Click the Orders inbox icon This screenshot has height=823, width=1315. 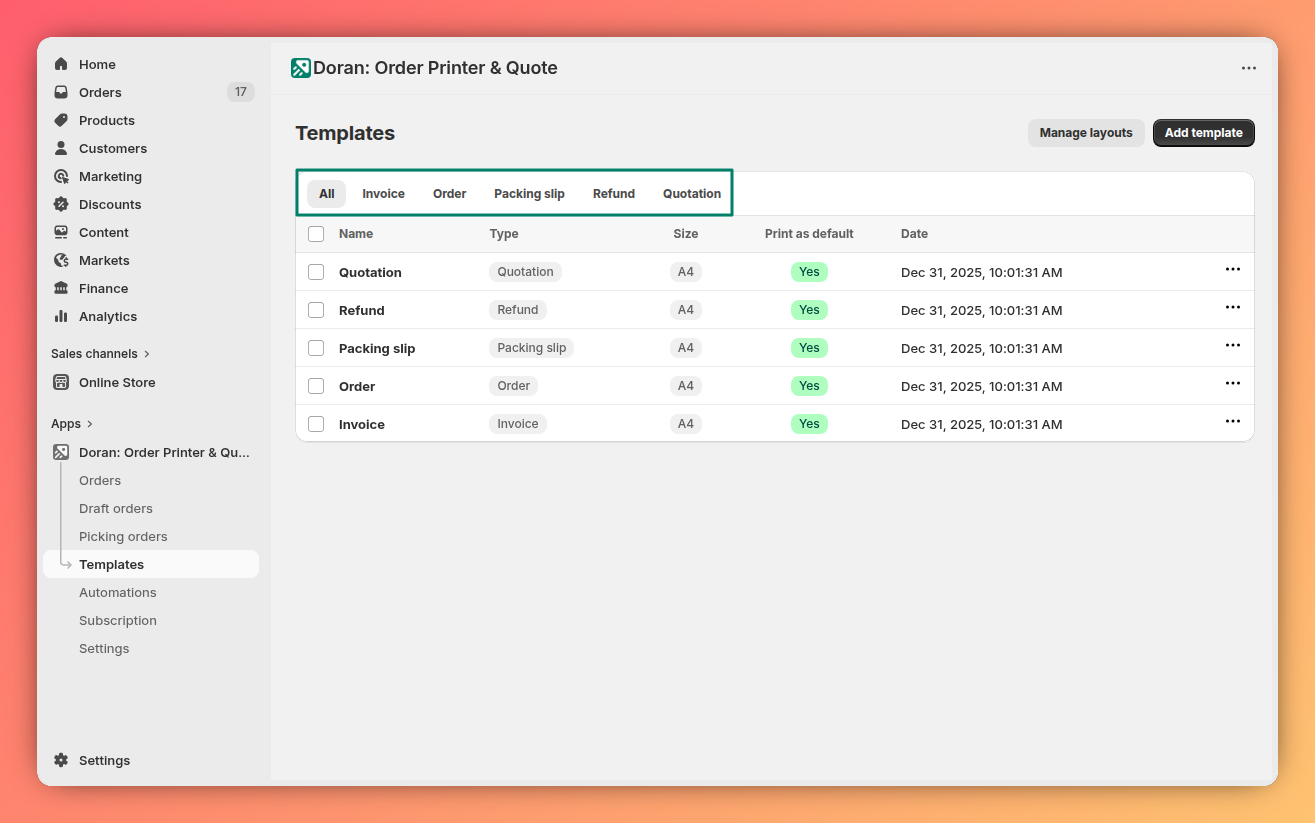[61, 92]
